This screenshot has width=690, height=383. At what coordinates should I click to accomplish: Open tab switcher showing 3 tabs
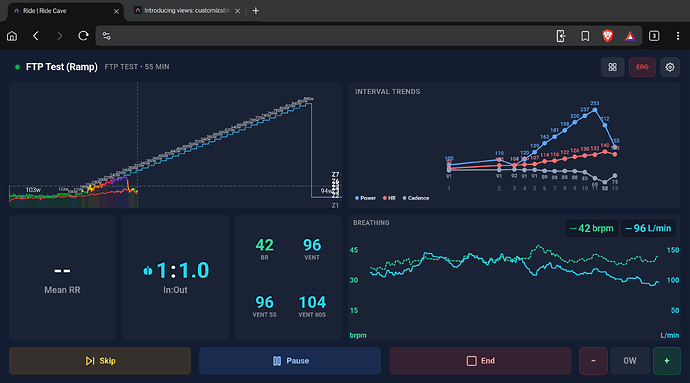654,36
